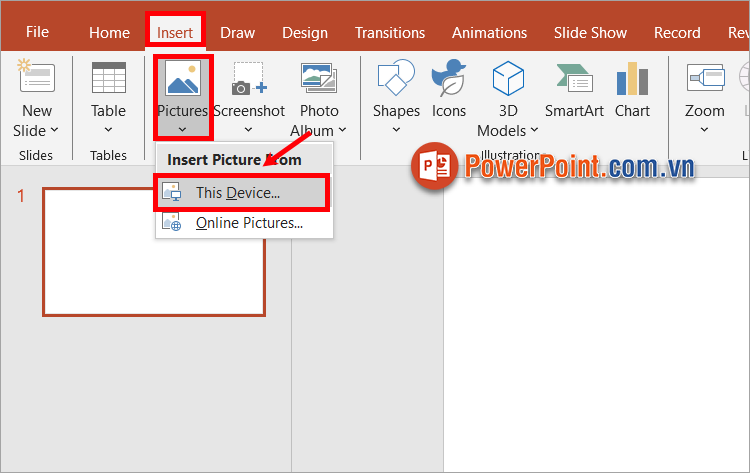The image size is (750, 473).
Task: Click the Chart label
Action: (x=632, y=111)
